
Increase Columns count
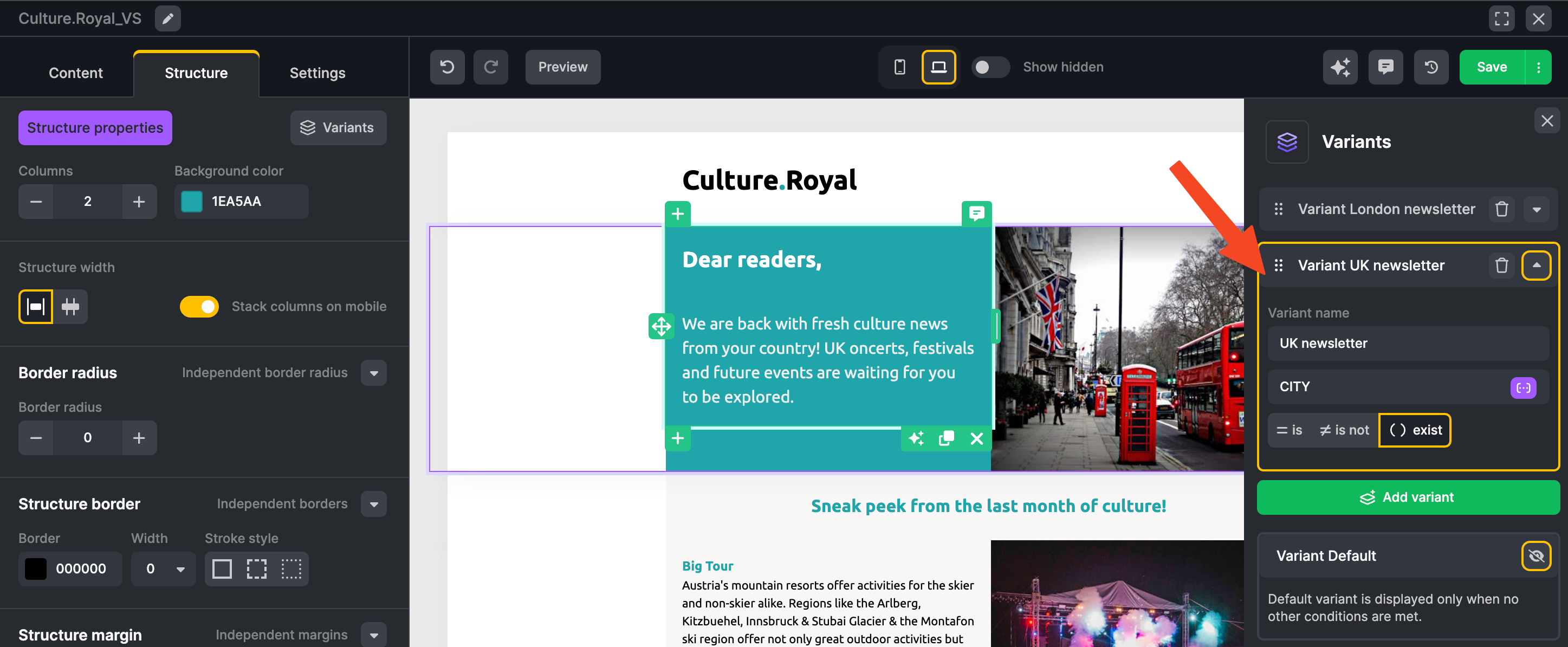point(139,202)
